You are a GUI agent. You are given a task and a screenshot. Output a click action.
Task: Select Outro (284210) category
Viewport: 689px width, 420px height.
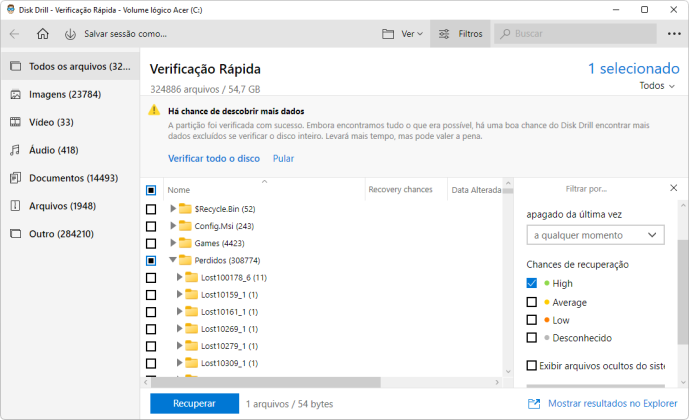70,234
